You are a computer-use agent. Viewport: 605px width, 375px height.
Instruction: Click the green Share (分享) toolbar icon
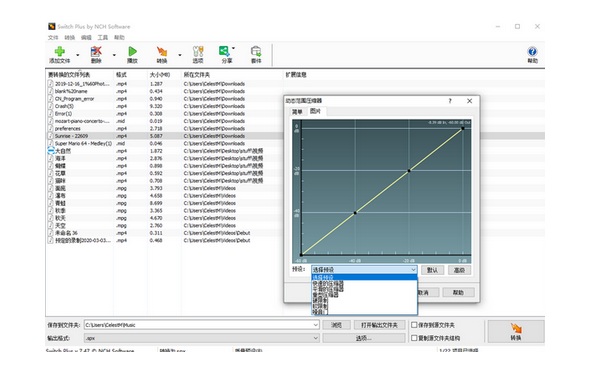[x=224, y=51]
